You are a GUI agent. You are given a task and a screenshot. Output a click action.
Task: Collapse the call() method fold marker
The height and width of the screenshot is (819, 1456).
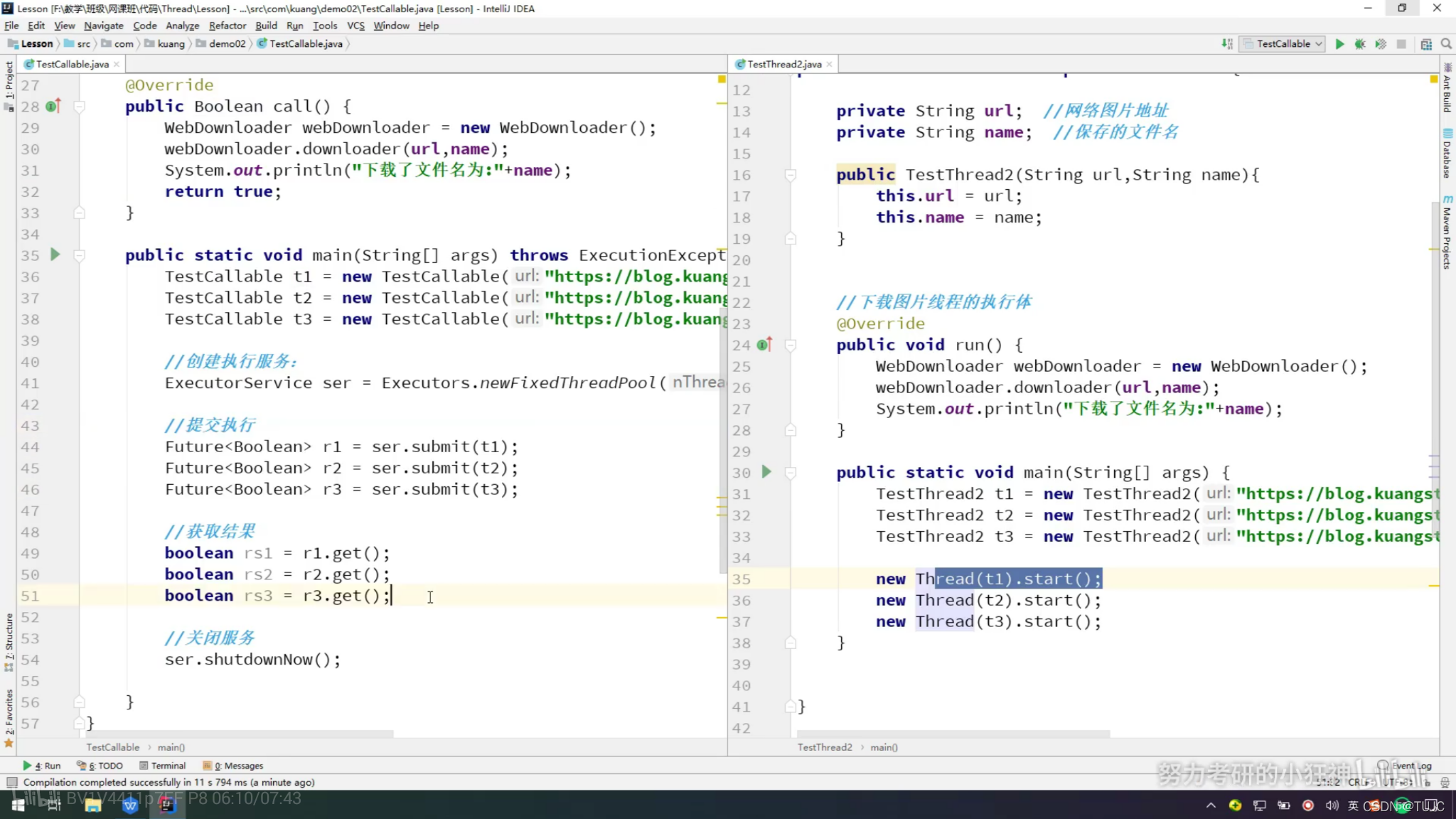coord(80,107)
